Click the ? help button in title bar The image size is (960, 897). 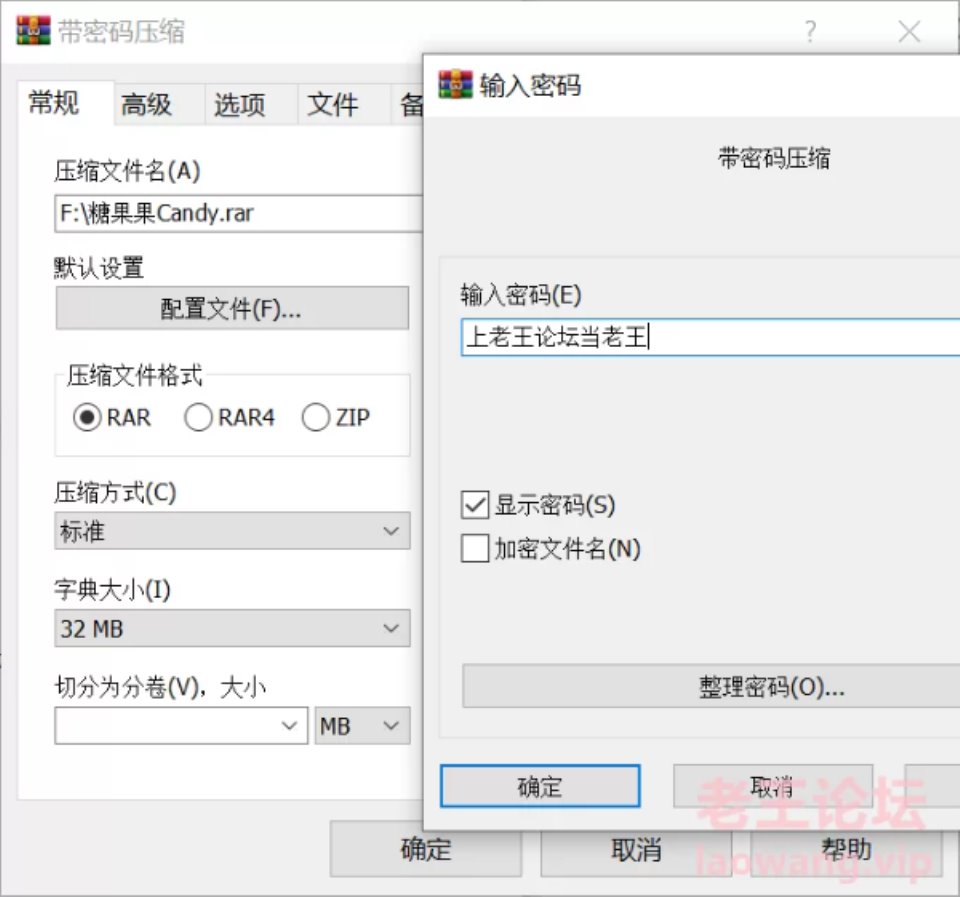point(810,31)
